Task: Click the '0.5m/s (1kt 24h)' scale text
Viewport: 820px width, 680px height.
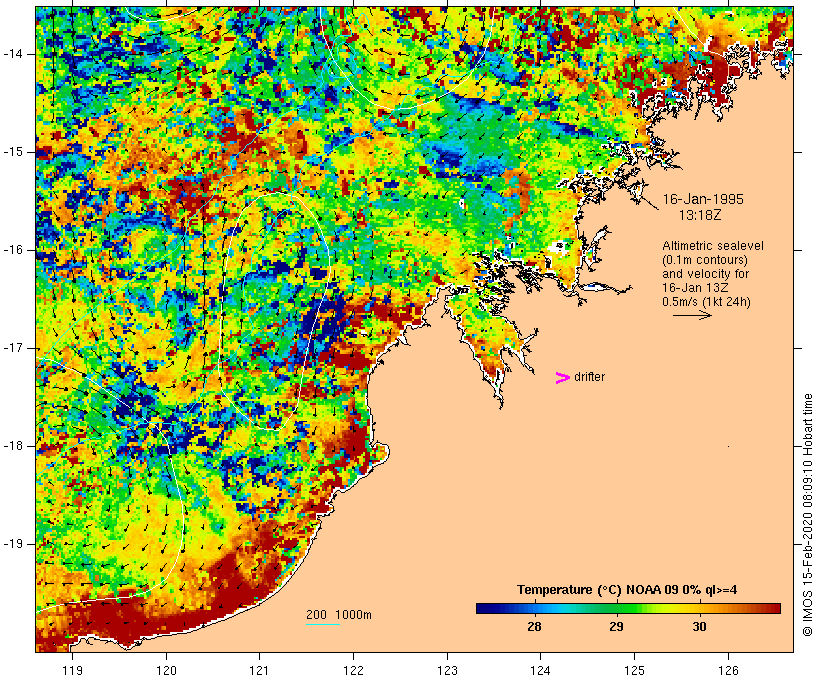Action: coord(706,302)
